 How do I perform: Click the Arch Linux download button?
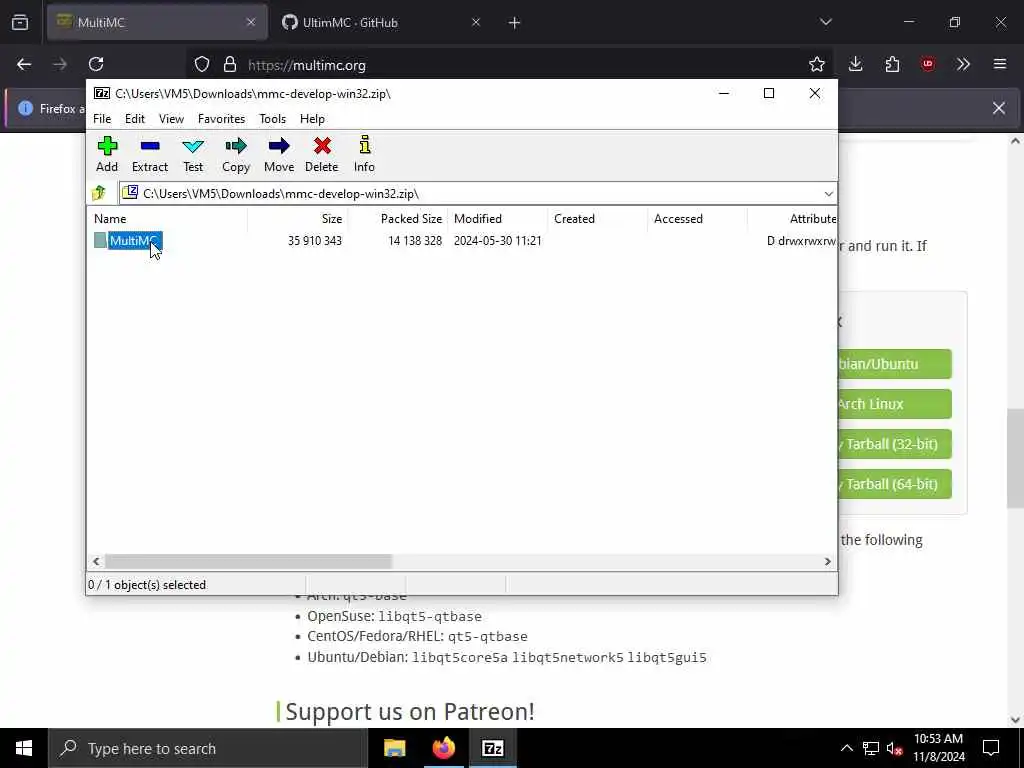click(895, 404)
